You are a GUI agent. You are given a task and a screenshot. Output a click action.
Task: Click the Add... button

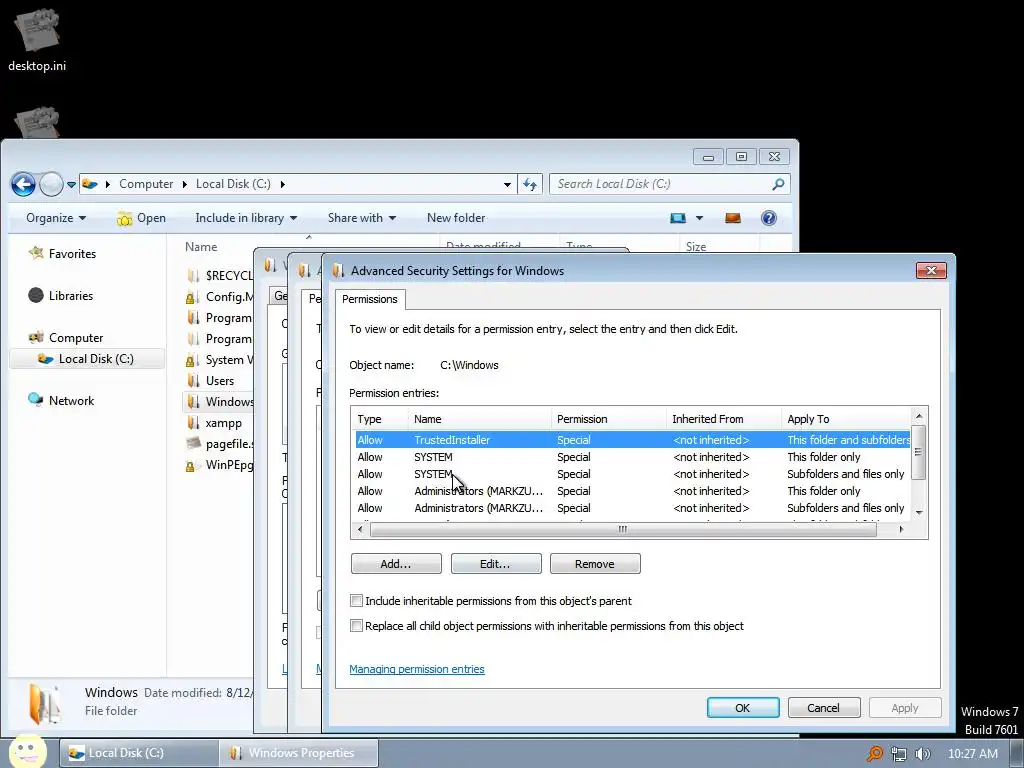click(396, 564)
